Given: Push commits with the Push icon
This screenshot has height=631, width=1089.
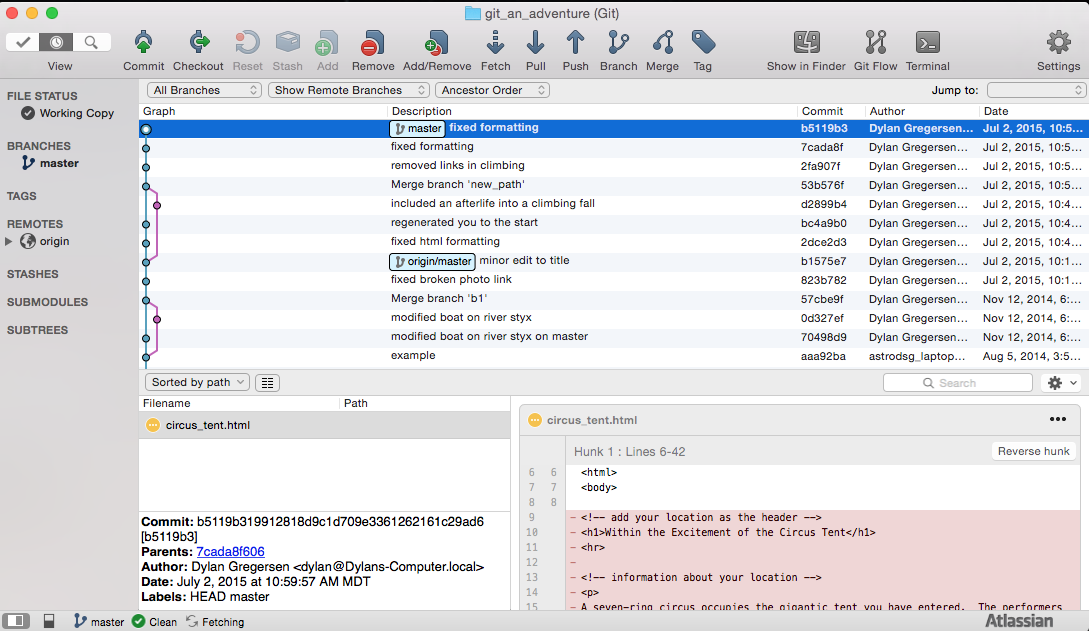Looking at the screenshot, I should pos(575,51).
